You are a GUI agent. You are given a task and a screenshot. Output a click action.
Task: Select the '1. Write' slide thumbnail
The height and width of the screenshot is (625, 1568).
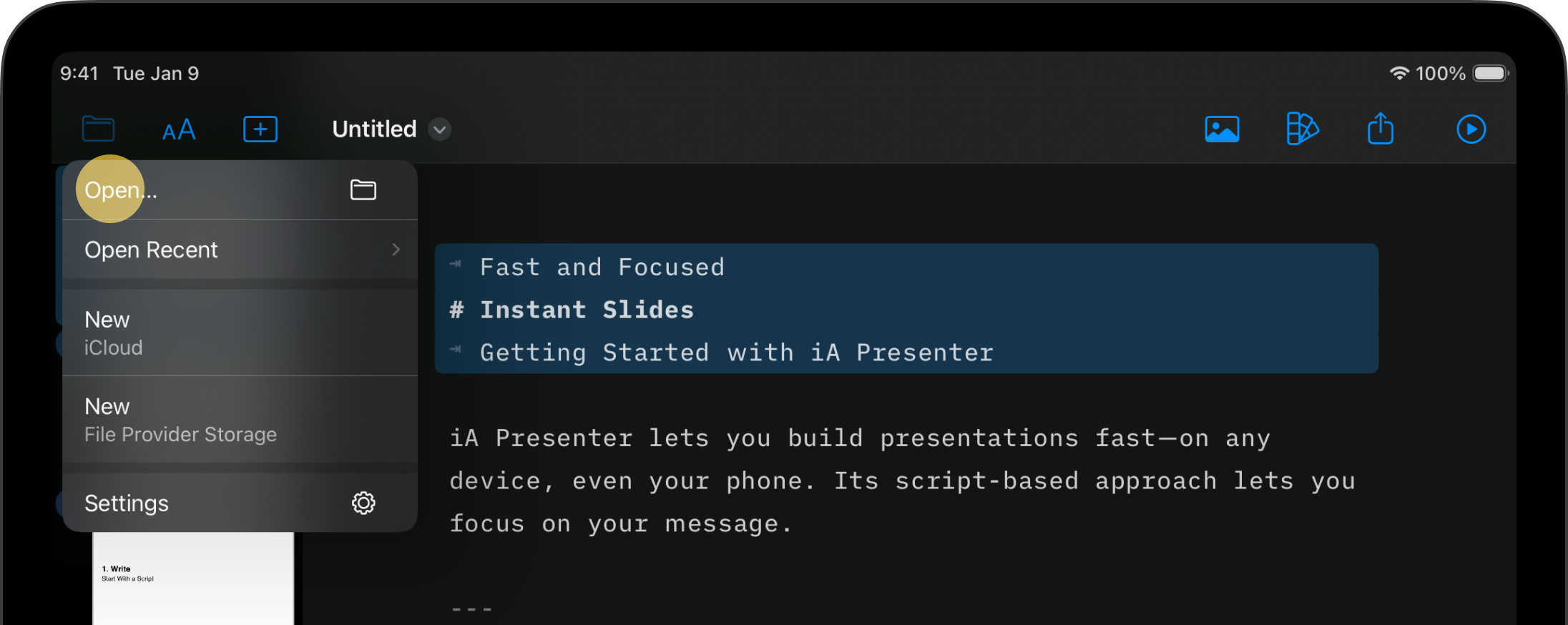coord(193,578)
